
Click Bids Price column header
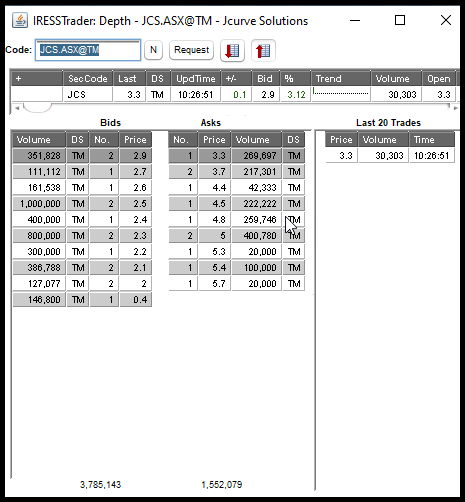point(135,139)
